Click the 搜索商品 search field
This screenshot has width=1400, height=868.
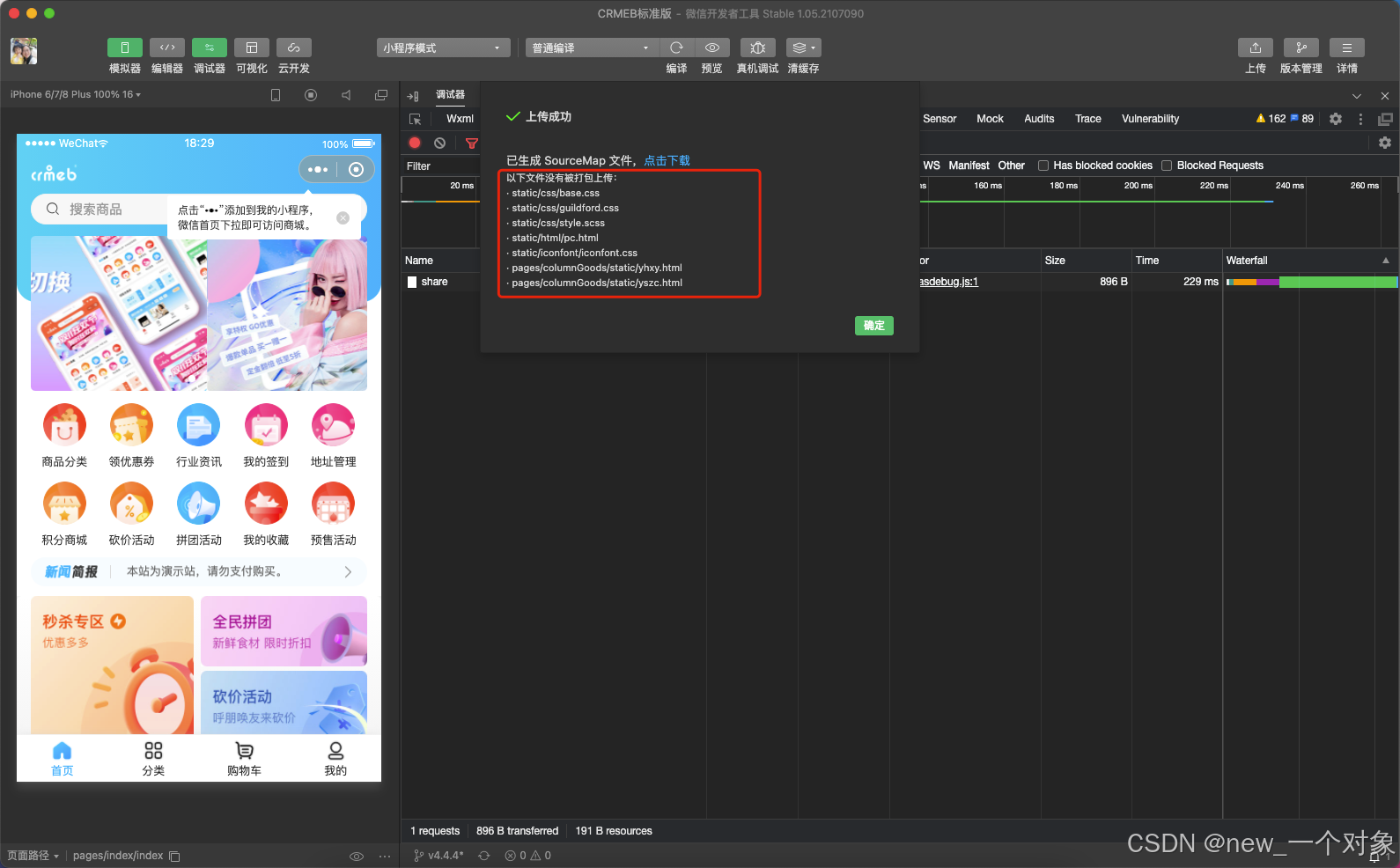tap(99, 209)
